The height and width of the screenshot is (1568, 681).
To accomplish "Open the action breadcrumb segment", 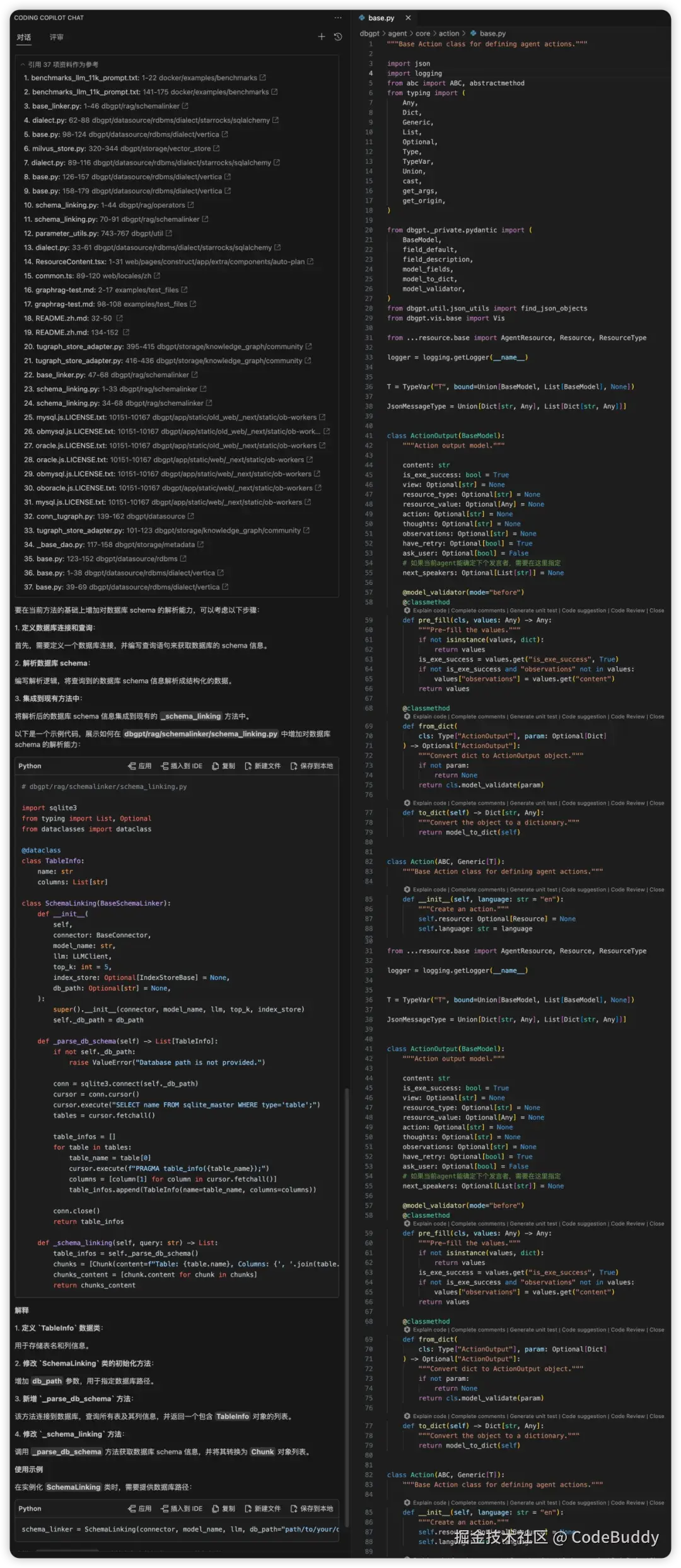I will pyautogui.click(x=449, y=34).
